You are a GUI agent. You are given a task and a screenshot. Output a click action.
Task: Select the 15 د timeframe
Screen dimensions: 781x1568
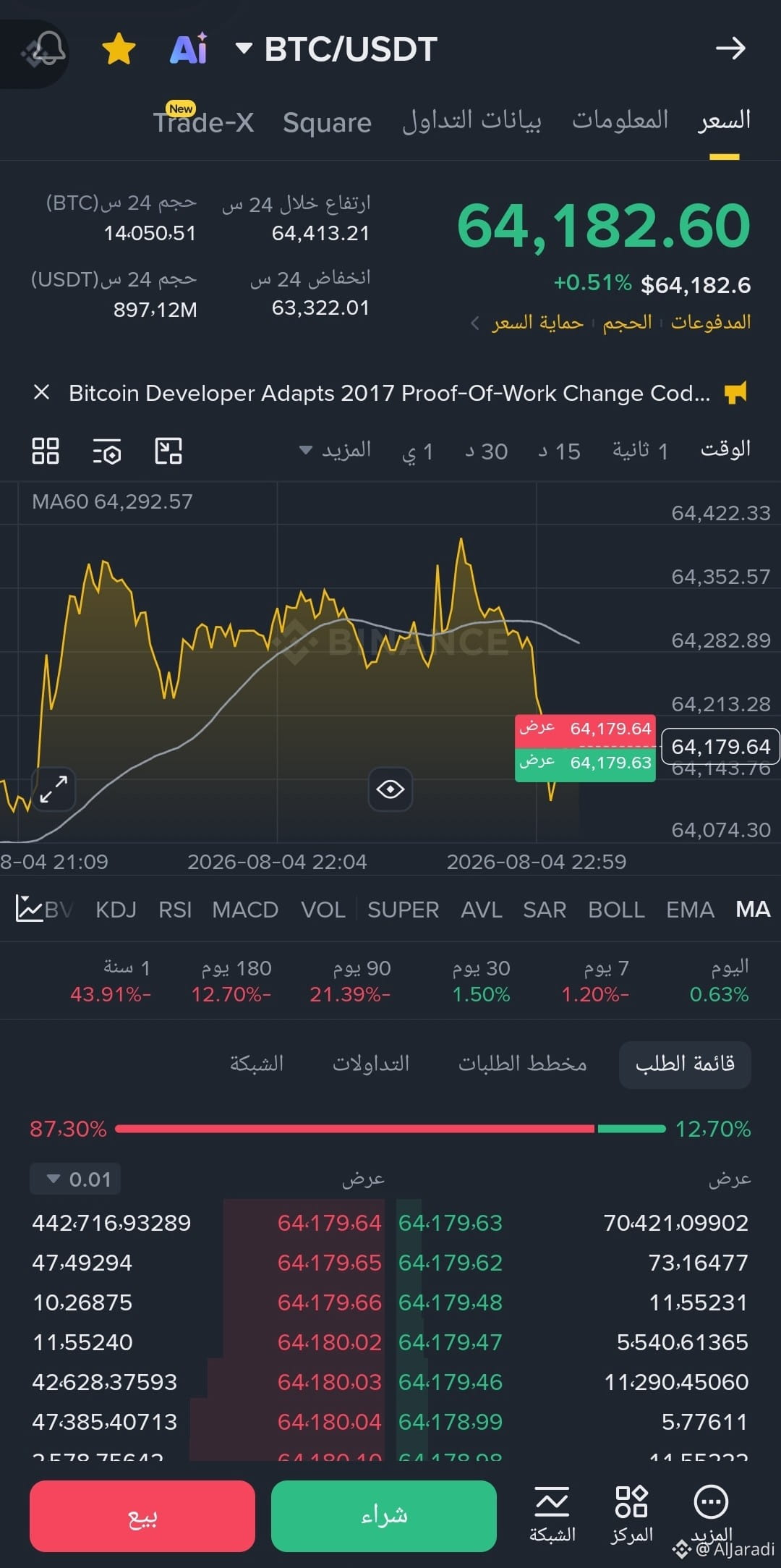click(559, 452)
